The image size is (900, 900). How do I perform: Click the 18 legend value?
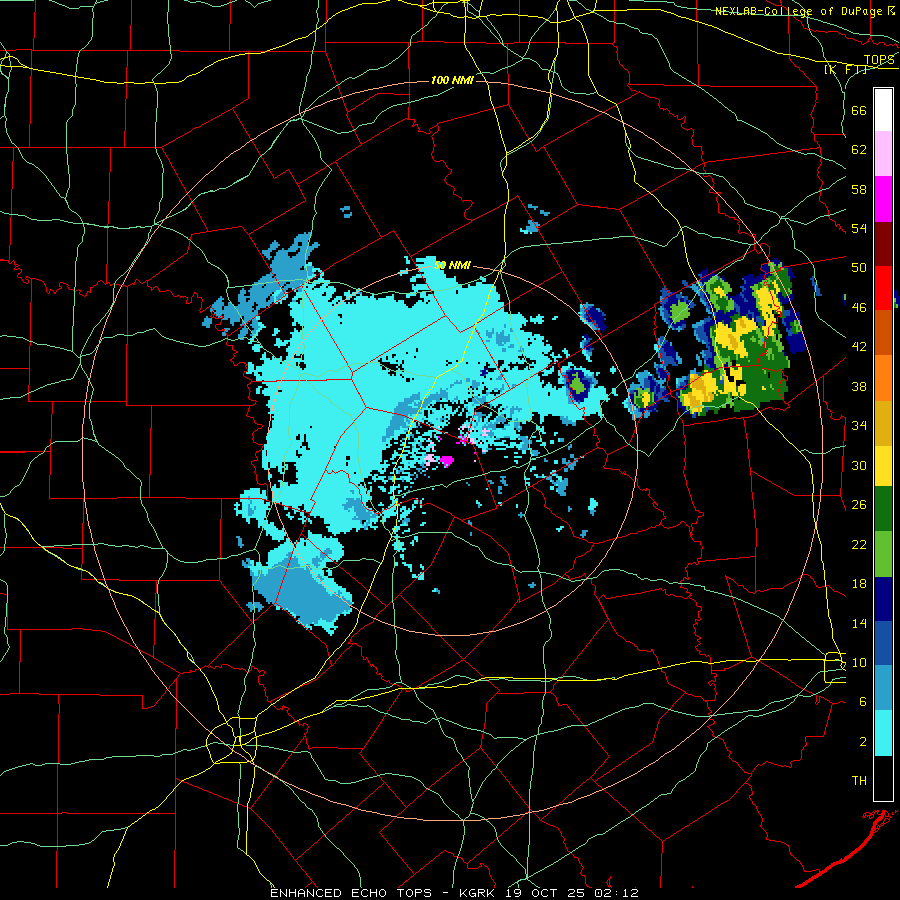click(859, 584)
